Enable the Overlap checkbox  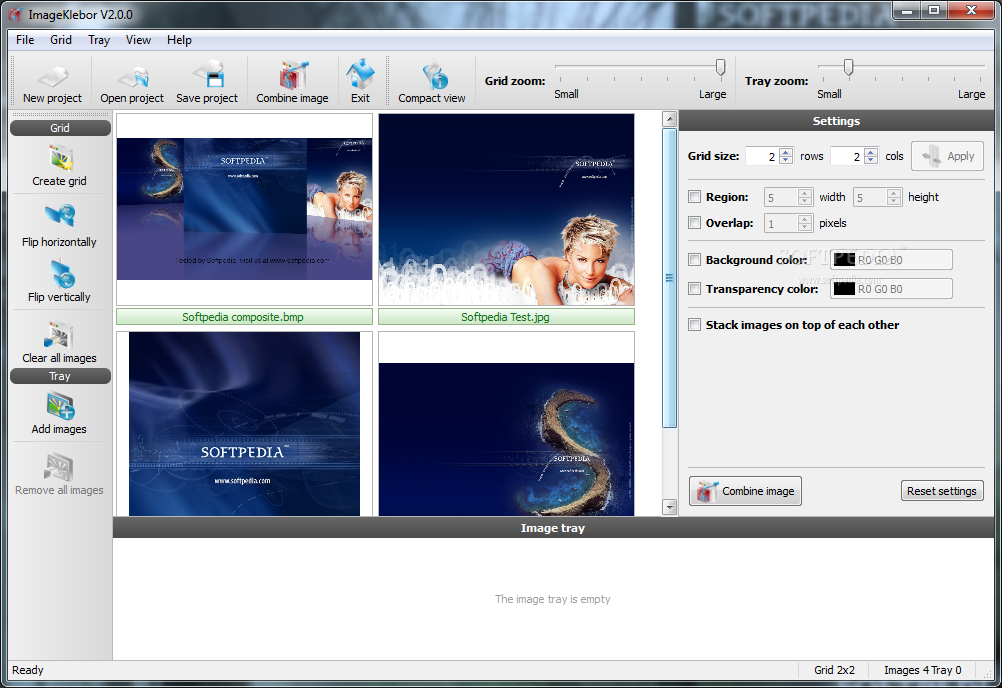click(x=695, y=222)
